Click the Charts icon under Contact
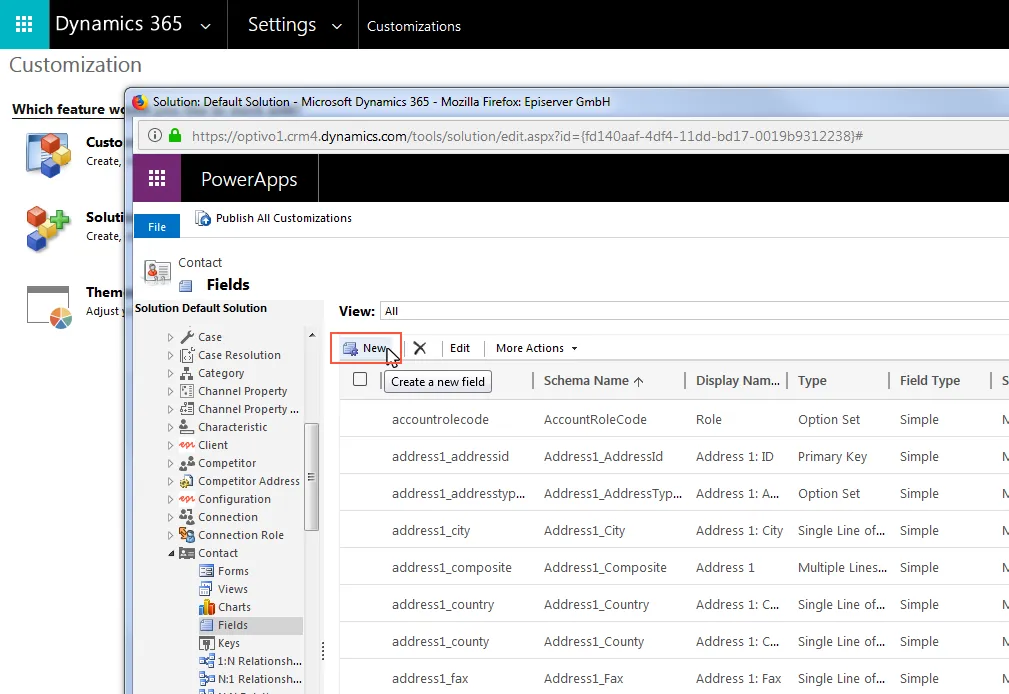 207,607
